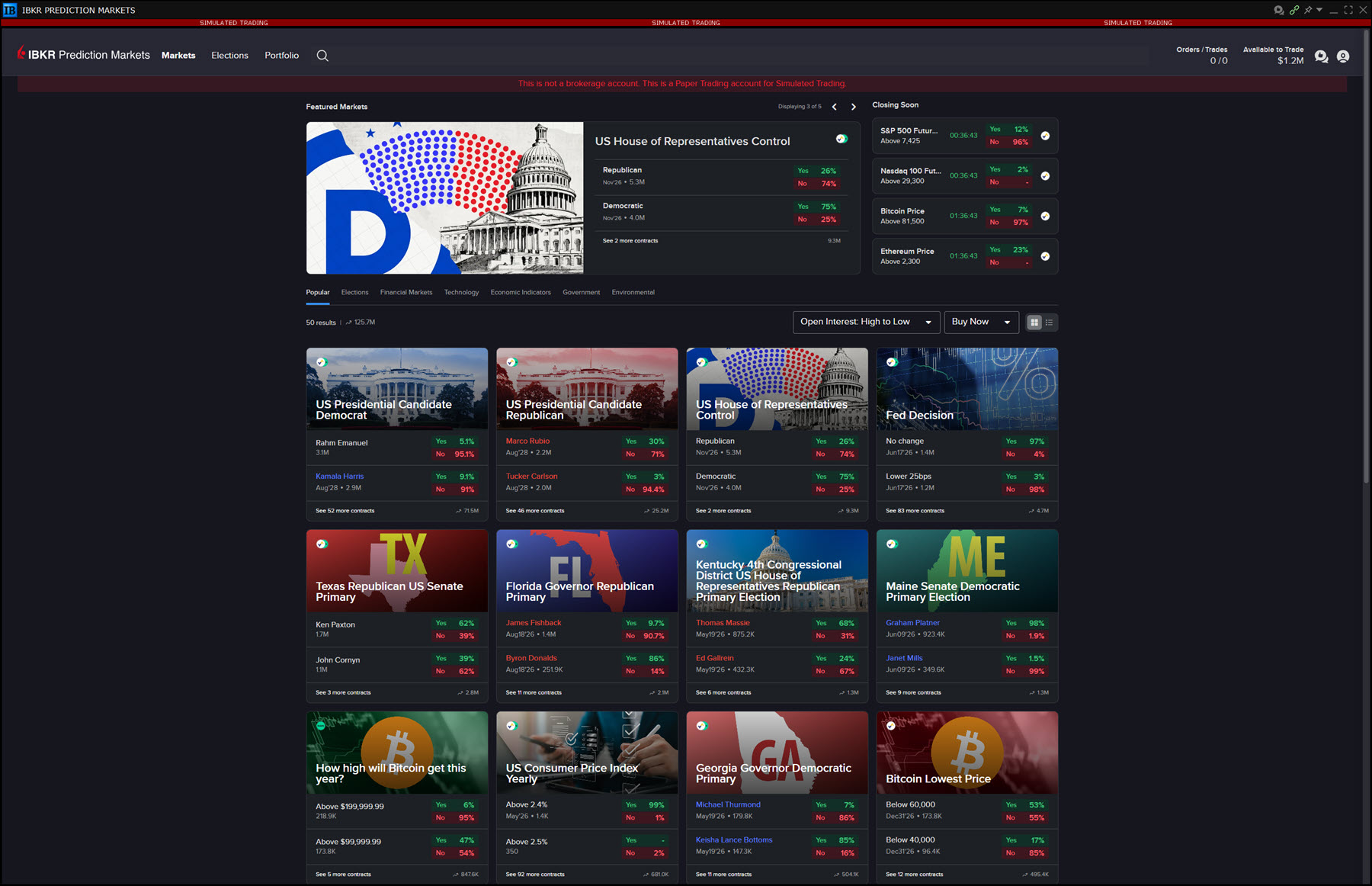Switch to list view layout
Screen dimensions: 1372x886
(x=1050, y=323)
